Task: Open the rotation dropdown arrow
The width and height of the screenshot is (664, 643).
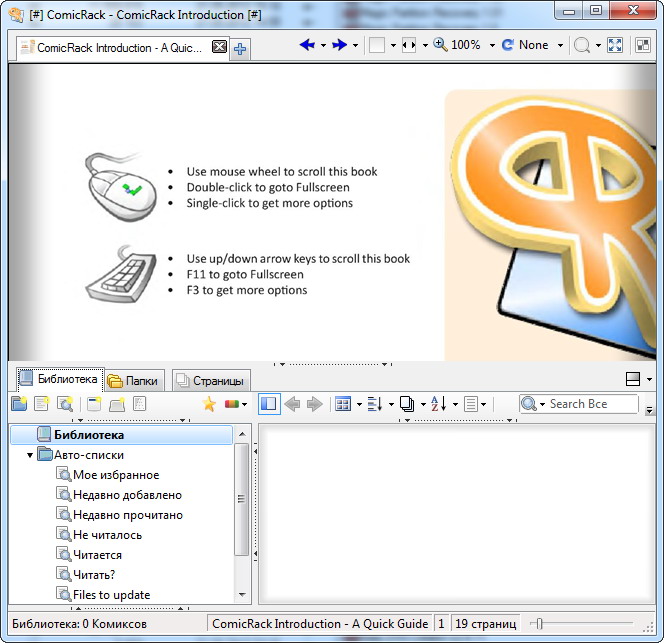Action: tap(560, 45)
